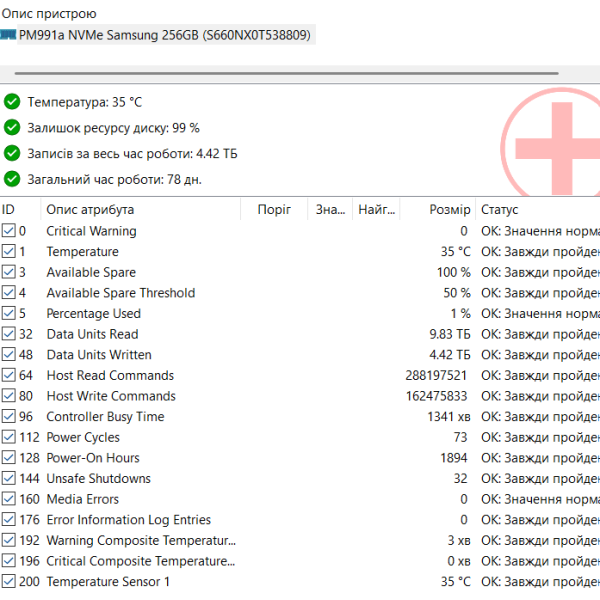Toggle the Percentage Used checkbox
The width and height of the screenshot is (600, 600).
[x=8, y=313]
